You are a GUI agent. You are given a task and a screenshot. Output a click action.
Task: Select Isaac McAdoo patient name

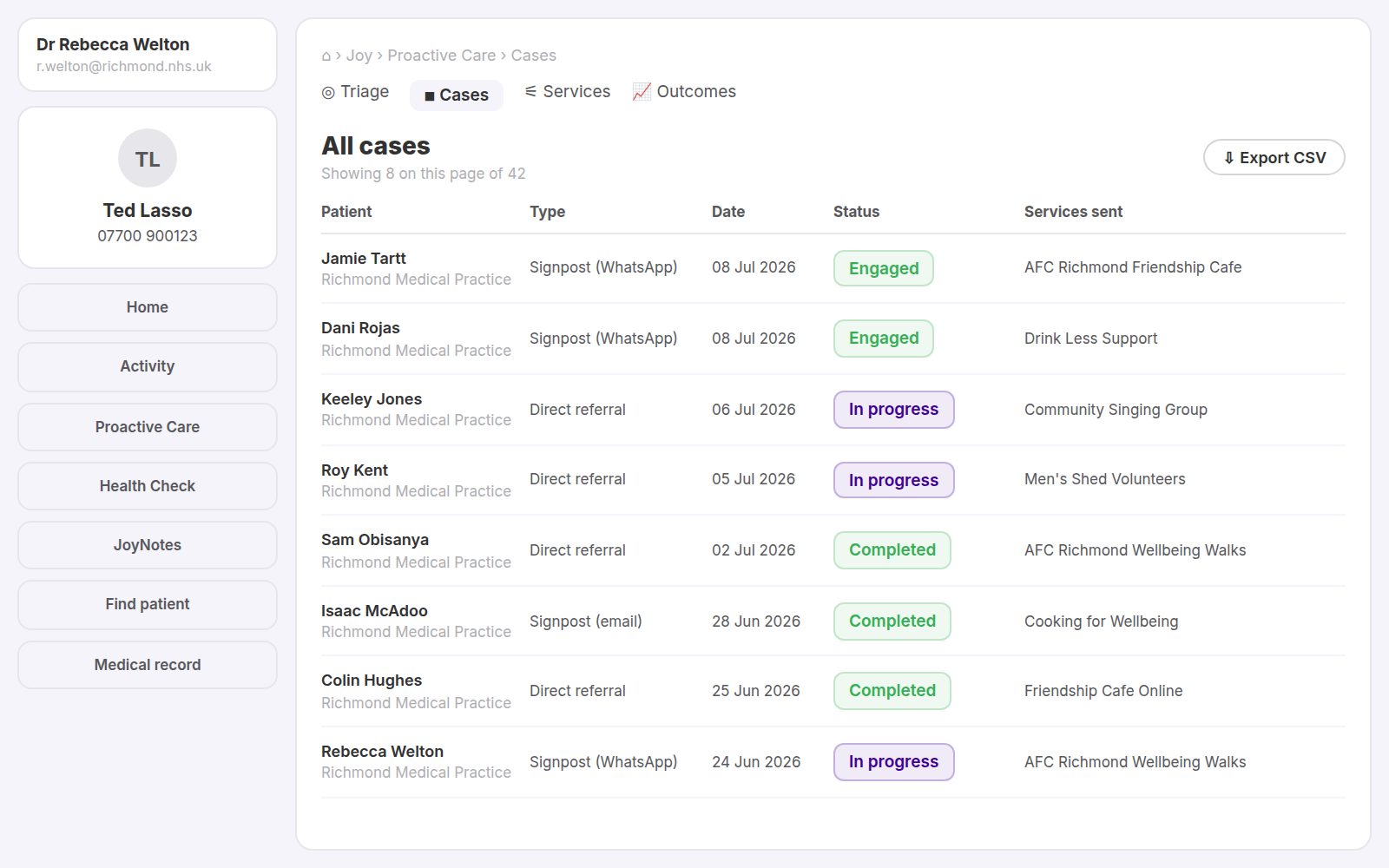pos(374,611)
